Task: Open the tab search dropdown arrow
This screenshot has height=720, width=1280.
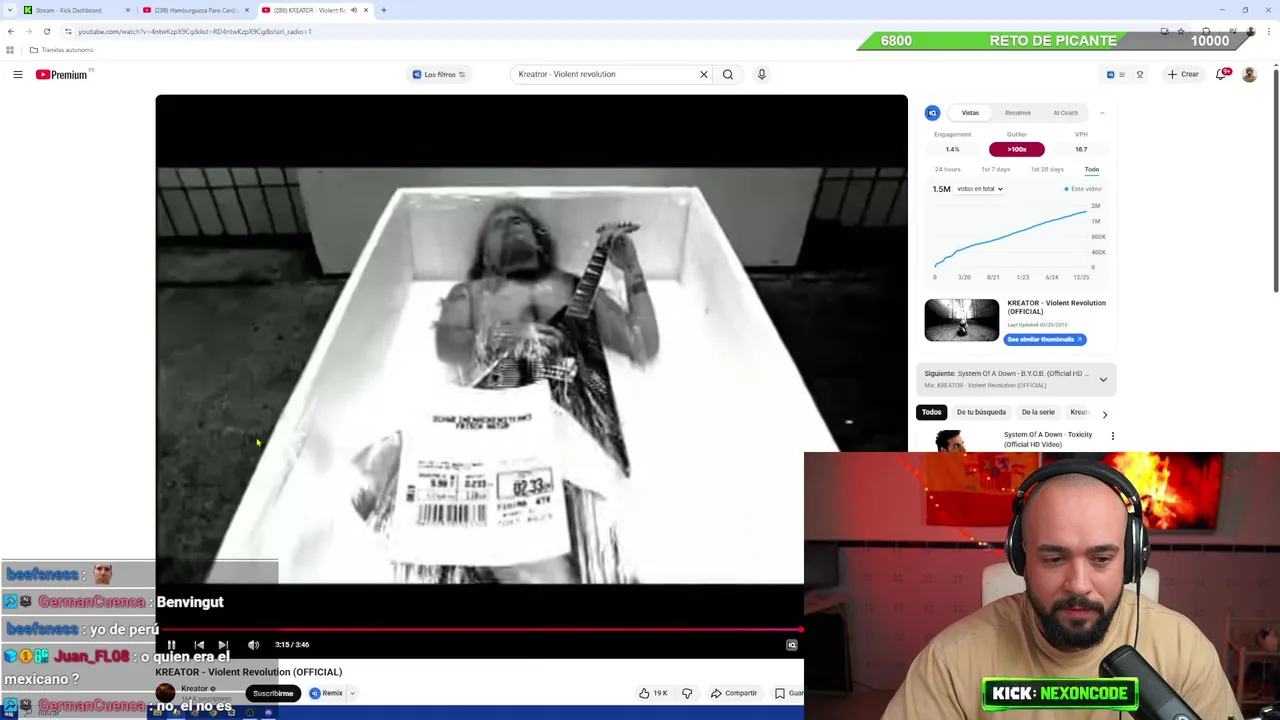Action: 8,10
